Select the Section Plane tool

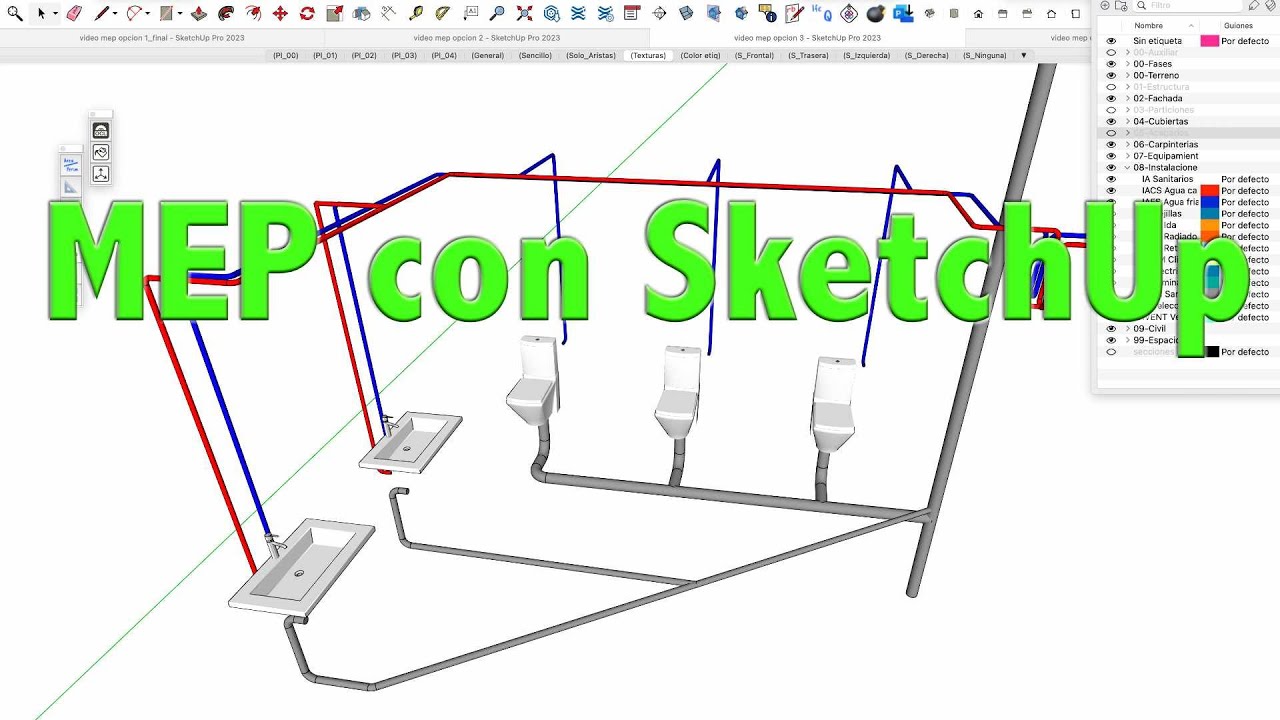658,14
